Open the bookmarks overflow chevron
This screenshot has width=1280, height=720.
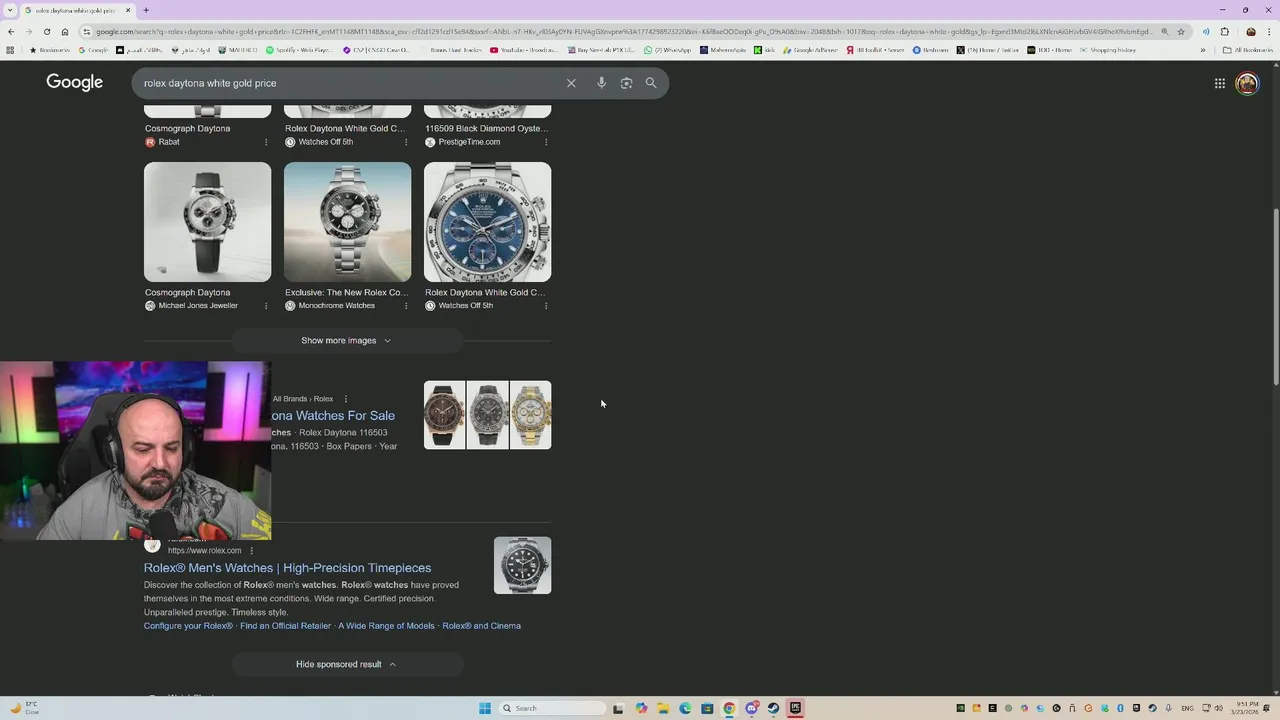click(1203, 50)
